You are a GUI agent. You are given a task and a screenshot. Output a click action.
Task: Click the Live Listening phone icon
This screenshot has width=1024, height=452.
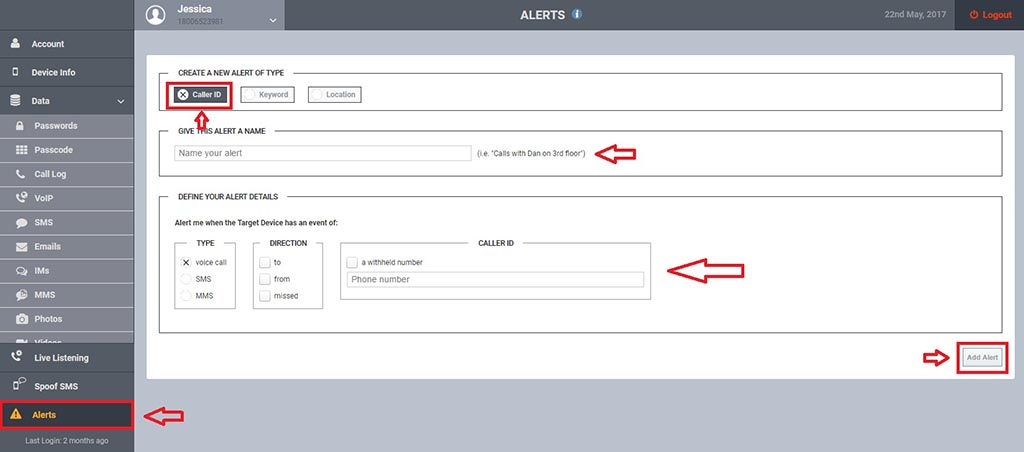pyautogui.click(x=17, y=357)
